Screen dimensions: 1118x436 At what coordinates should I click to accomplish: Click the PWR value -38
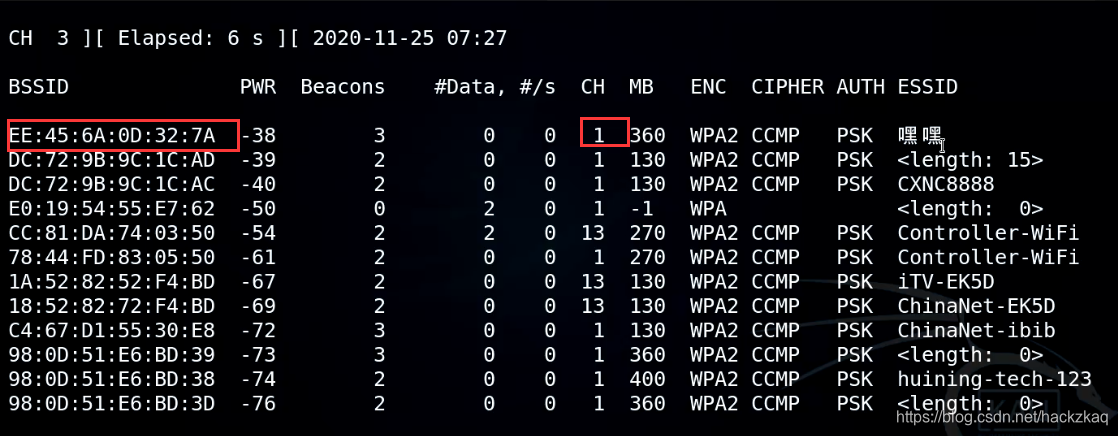(x=258, y=135)
